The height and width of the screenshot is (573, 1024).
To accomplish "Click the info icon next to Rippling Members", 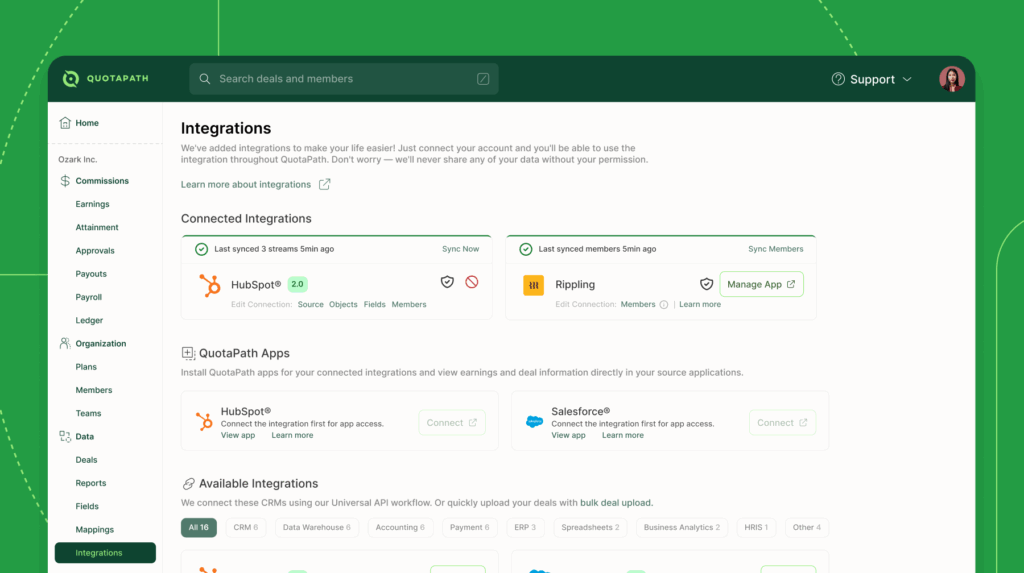I will pyautogui.click(x=664, y=305).
